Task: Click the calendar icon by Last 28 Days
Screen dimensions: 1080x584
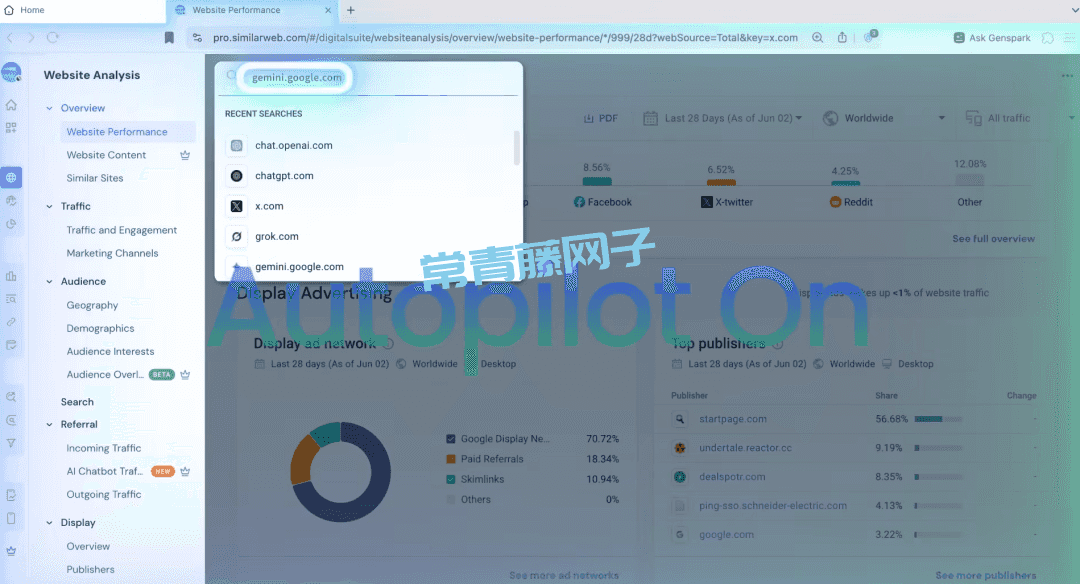Action: 650,118
